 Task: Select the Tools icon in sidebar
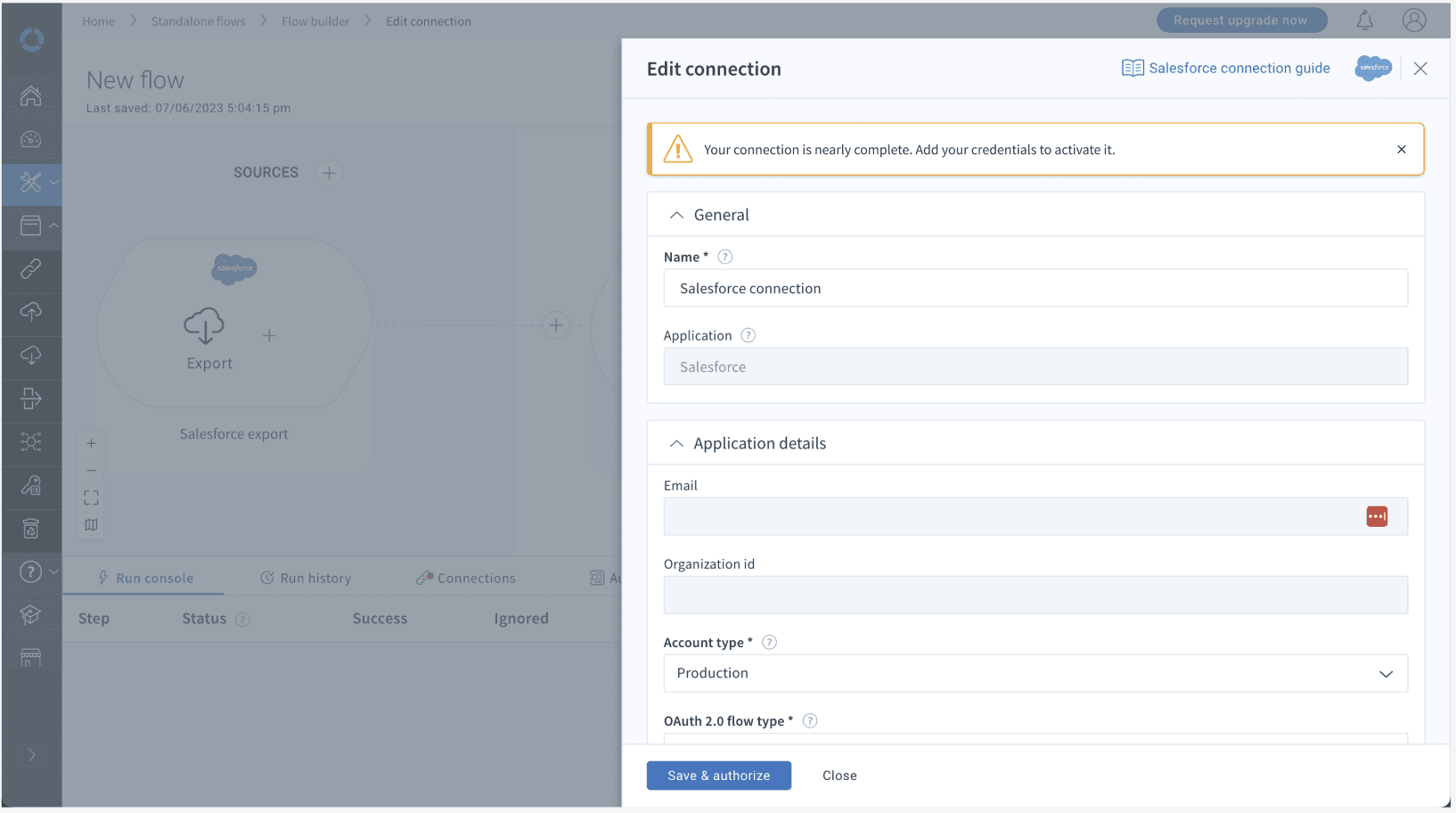pyautogui.click(x=31, y=183)
